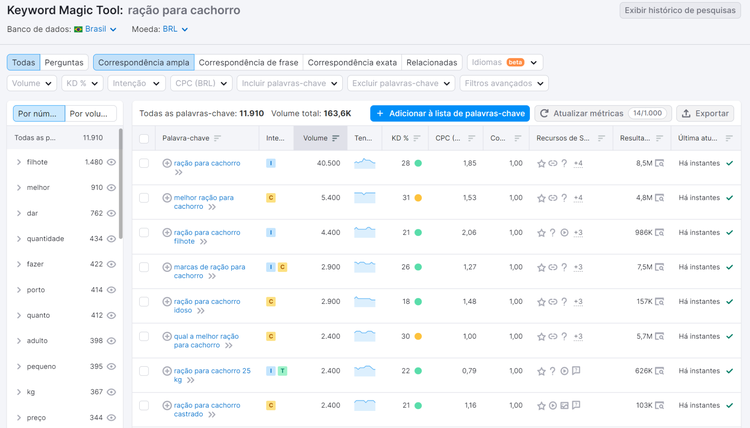The width and height of the screenshot is (750, 428).
Task: Click the green KD dot for 28
Action: pos(418,164)
